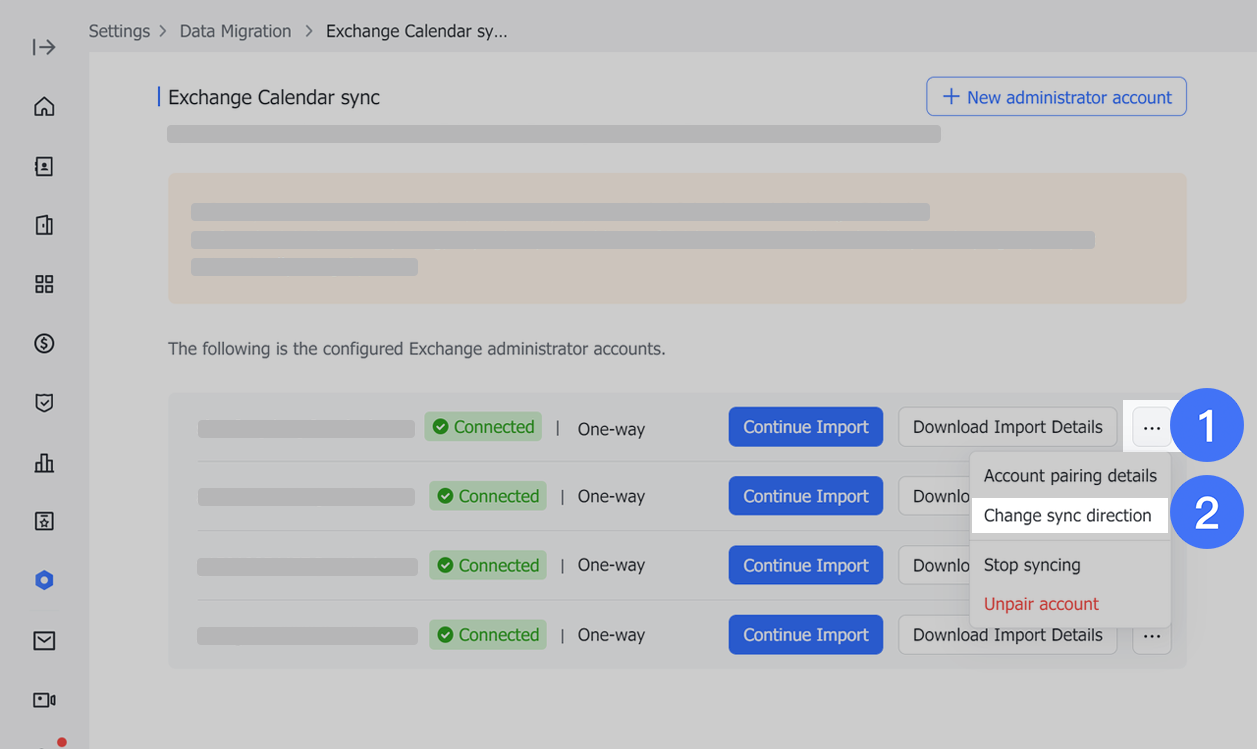Open the blue hexagon settings sidebar icon
1257x749 pixels.
44,581
